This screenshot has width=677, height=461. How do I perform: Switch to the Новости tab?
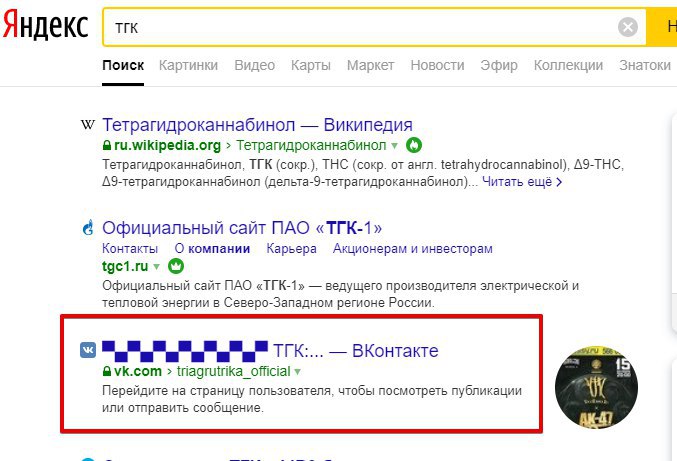click(437, 65)
